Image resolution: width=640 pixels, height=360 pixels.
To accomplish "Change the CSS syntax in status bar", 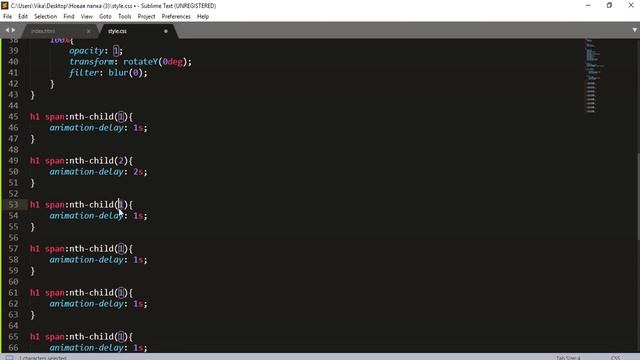I will click(x=616, y=358).
